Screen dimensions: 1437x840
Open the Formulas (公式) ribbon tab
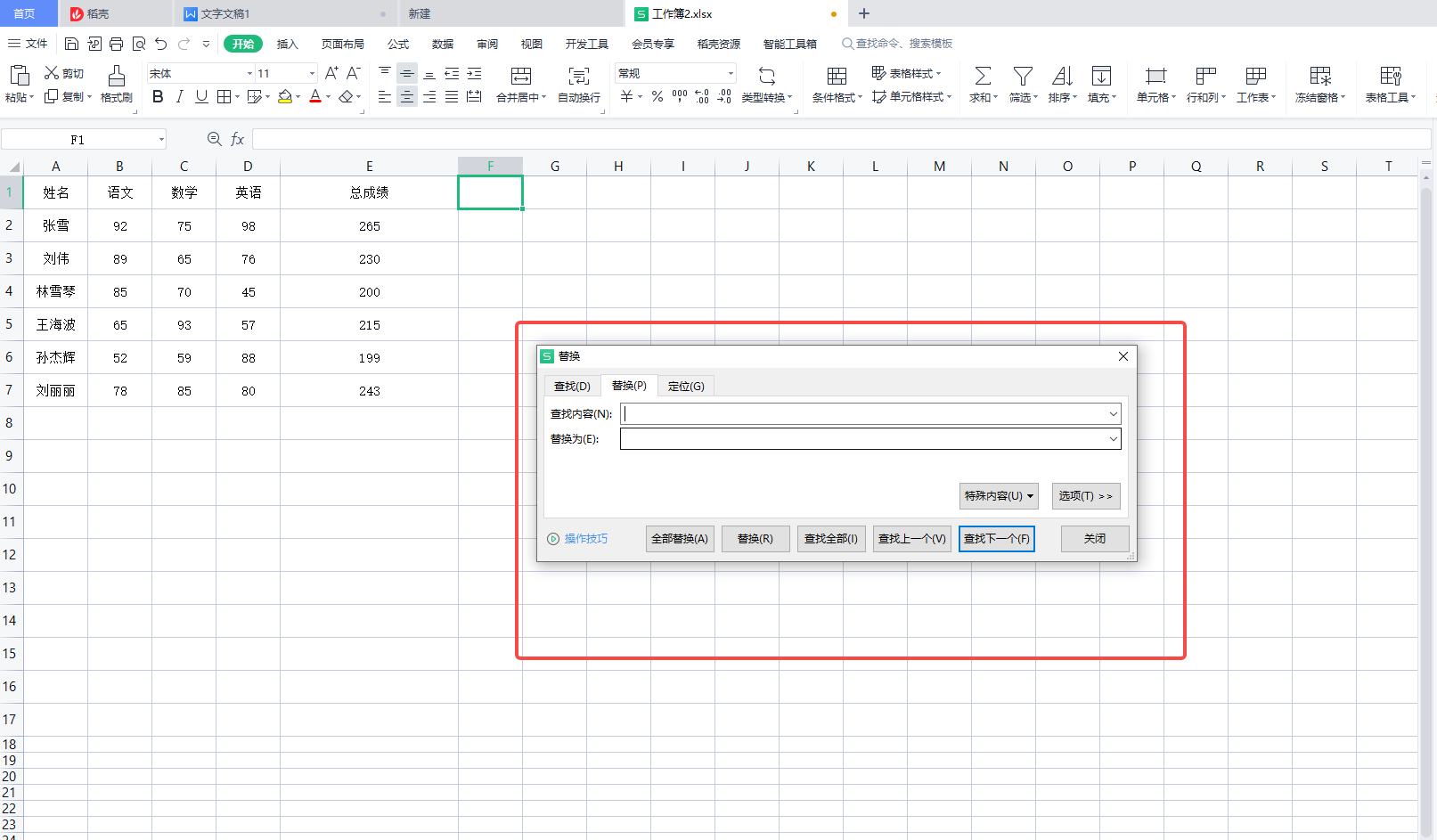click(x=398, y=44)
